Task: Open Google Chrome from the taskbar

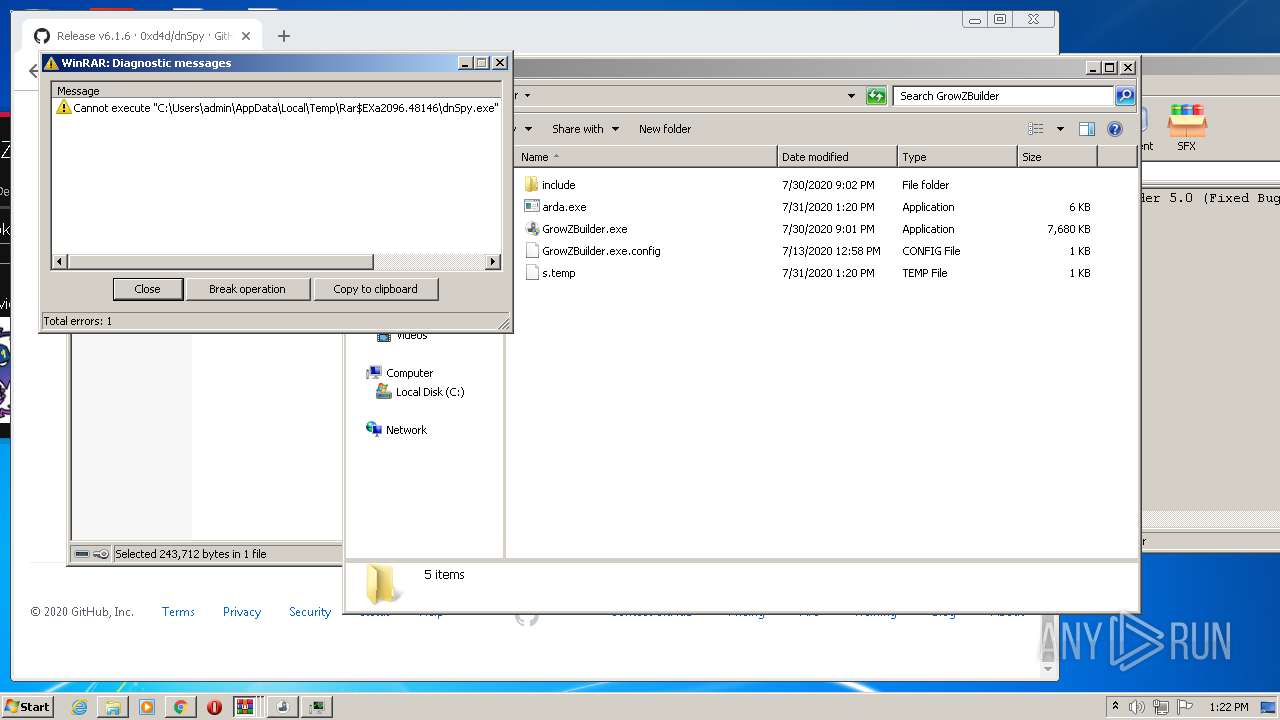Action: pyautogui.click(x=180, y=707)
